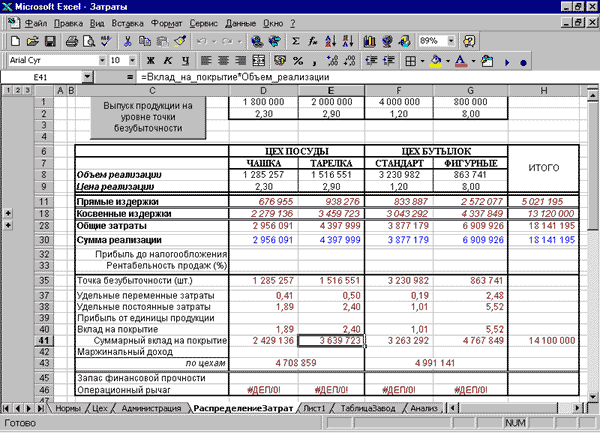Open the zoom percentage dropdown
The width and height of the screenshot is (600, 433).
coord(451,41)
